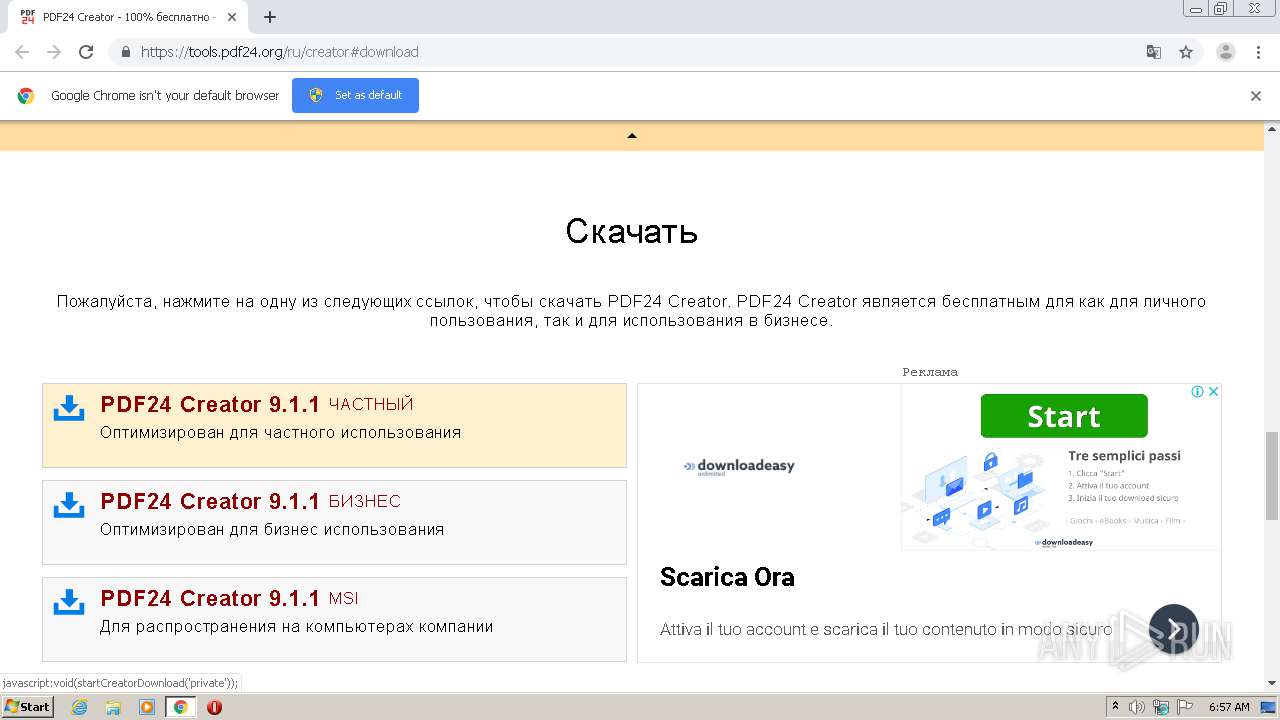Open the Windows Start menu
The image size is (1280, 720).
pos(28,706)
